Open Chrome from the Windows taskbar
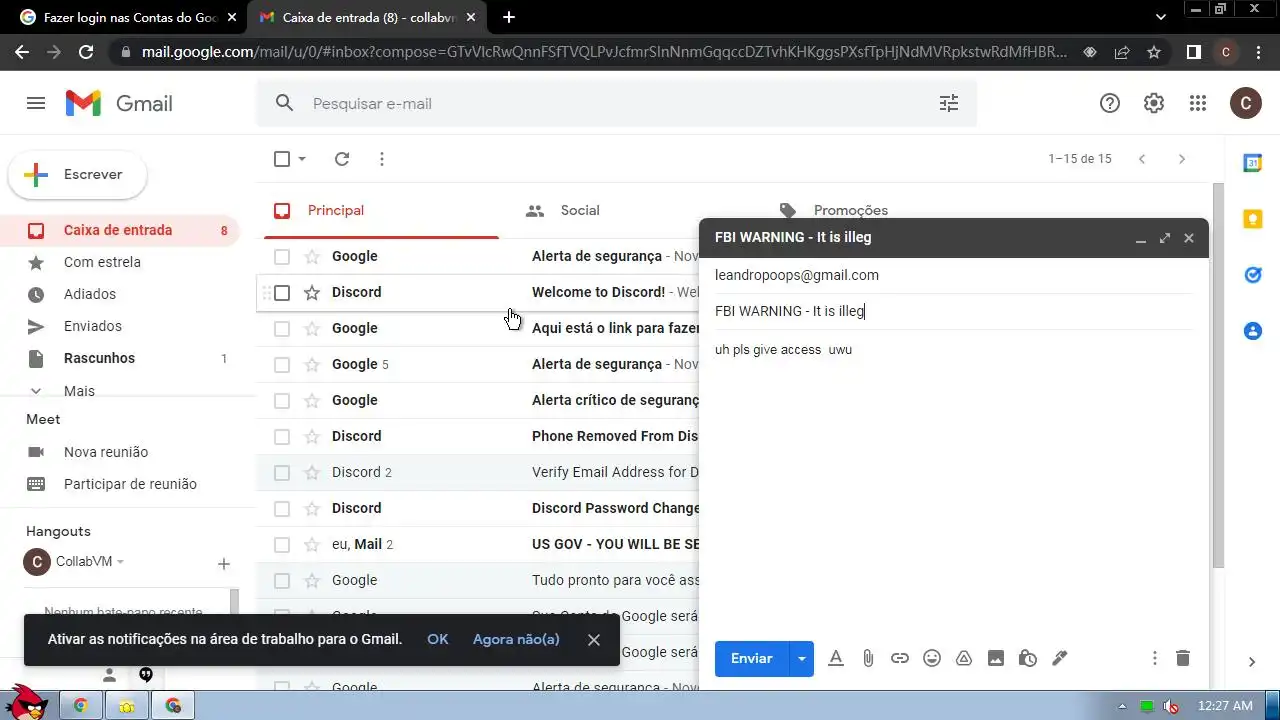Screen dimensions: 1280x720 click(80, 706)
